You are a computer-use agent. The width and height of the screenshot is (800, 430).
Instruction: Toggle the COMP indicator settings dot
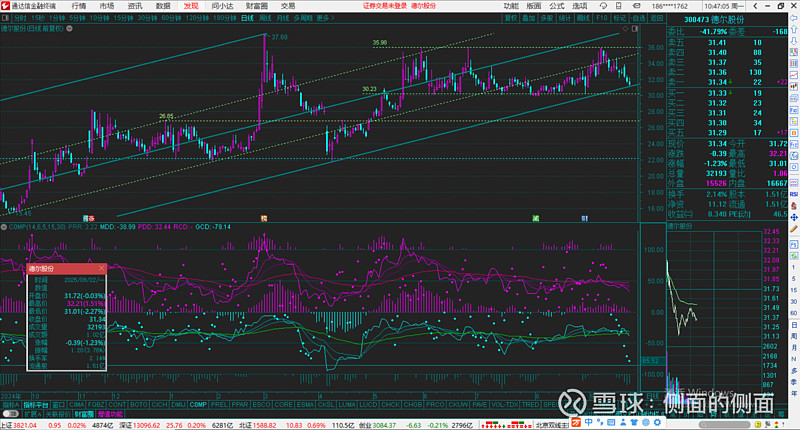4,227
